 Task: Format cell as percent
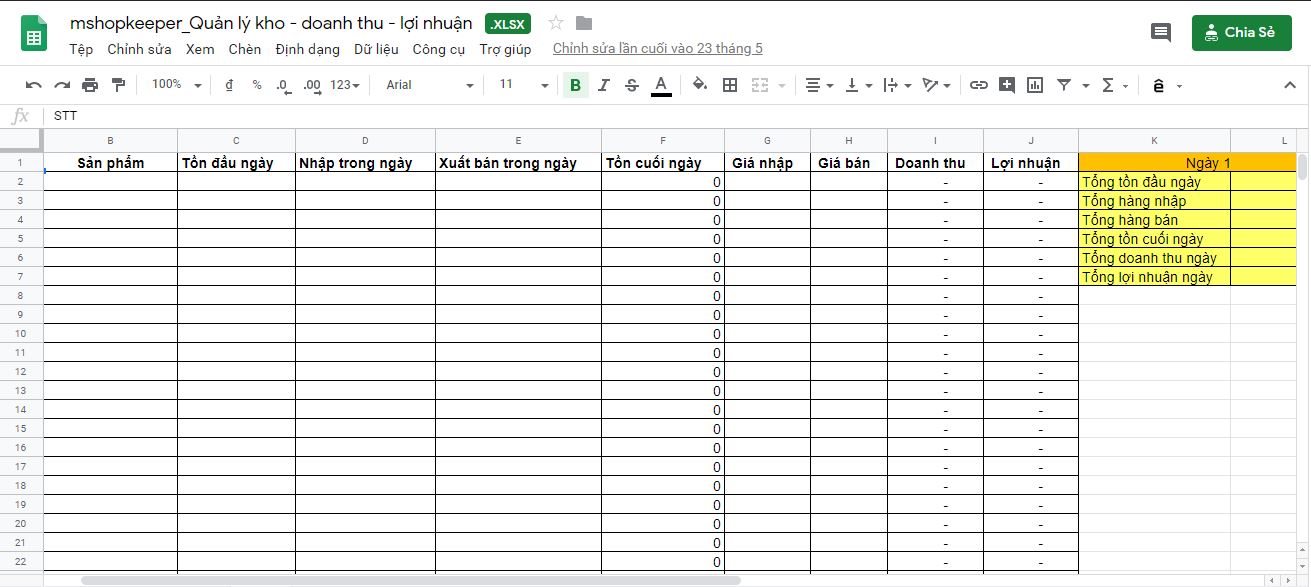(257, 86)
